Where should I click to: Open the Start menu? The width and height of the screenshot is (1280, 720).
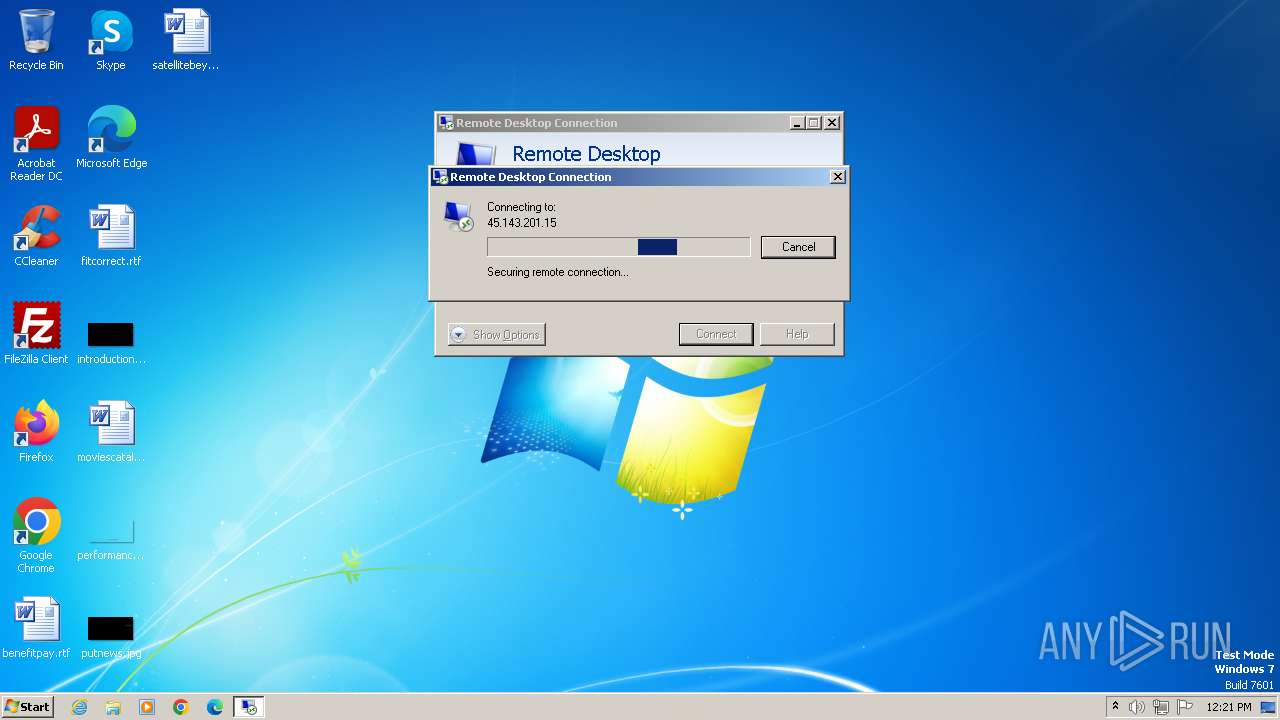point(27,707)
